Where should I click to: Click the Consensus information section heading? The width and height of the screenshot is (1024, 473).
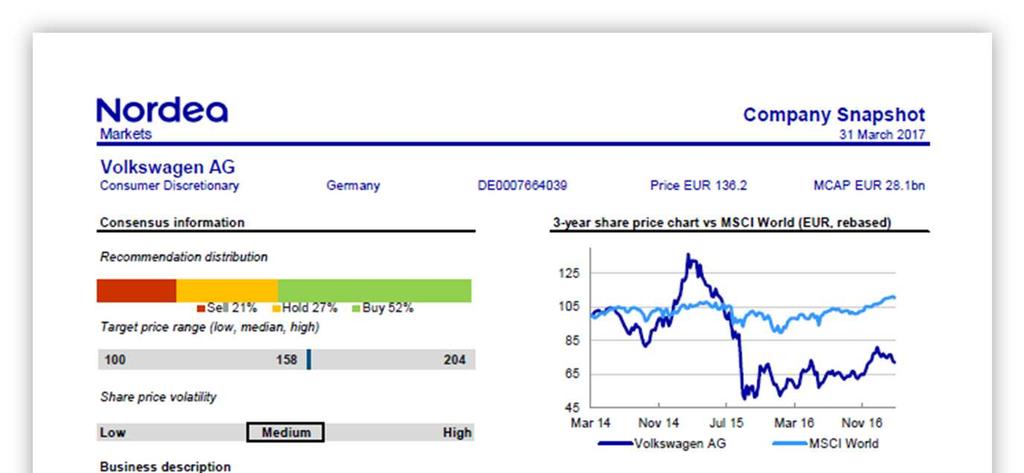[x=172, y=223]
